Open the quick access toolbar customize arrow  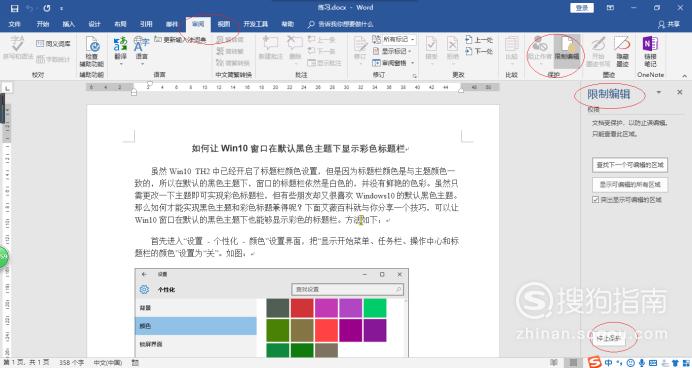pyautogui.click(x=61, y=8)
